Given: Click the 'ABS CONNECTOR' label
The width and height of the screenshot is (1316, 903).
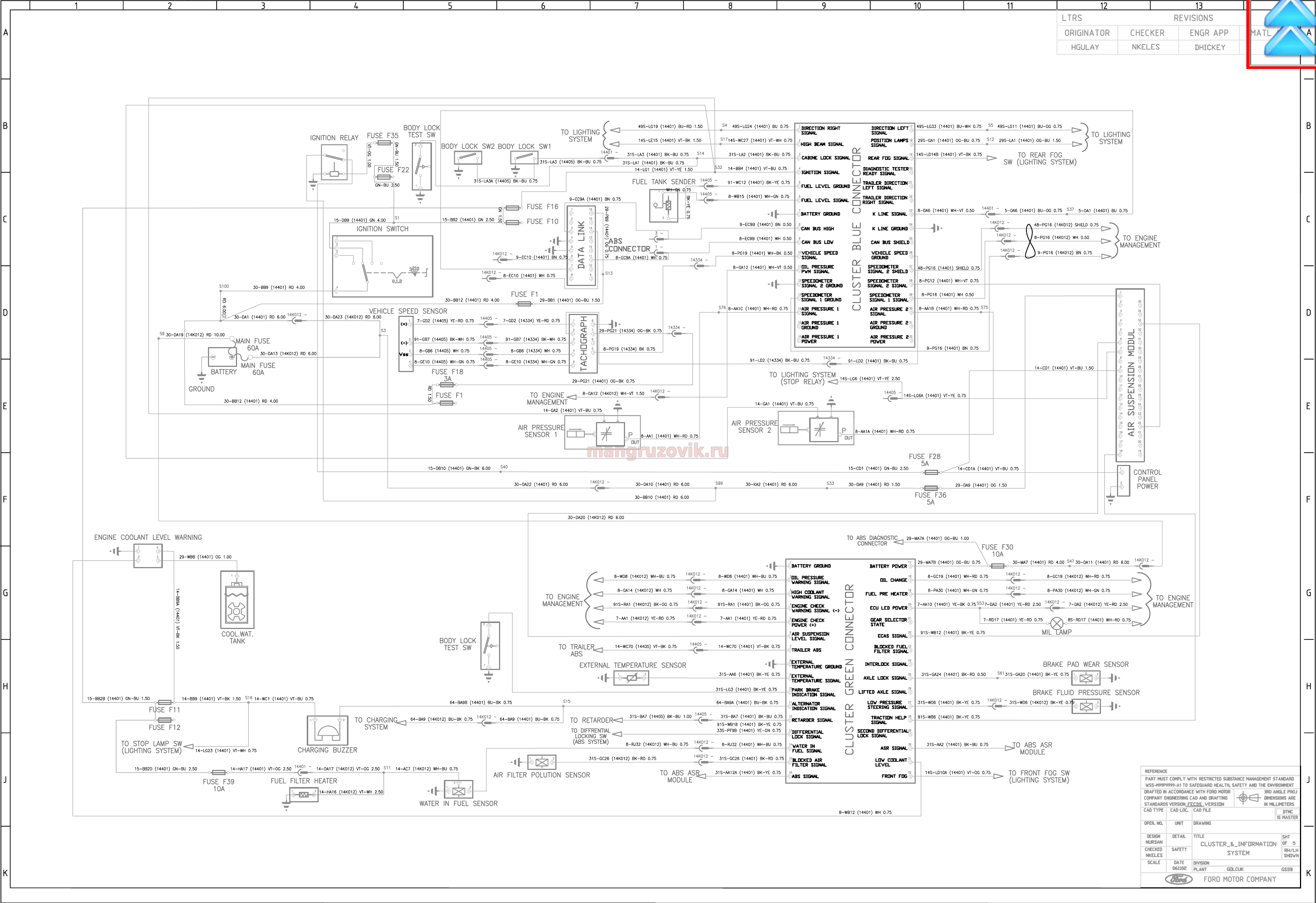Looking at the screenshot, I should click(x=629, y=245).
